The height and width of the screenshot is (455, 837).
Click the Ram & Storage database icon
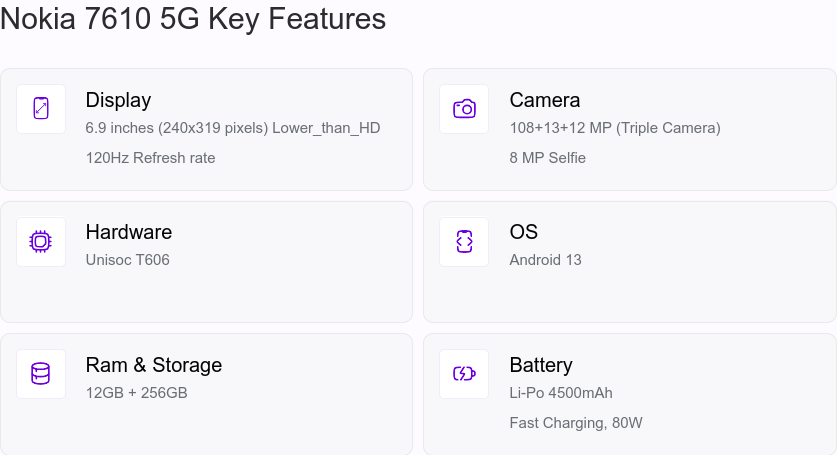(x=41, y=374)
